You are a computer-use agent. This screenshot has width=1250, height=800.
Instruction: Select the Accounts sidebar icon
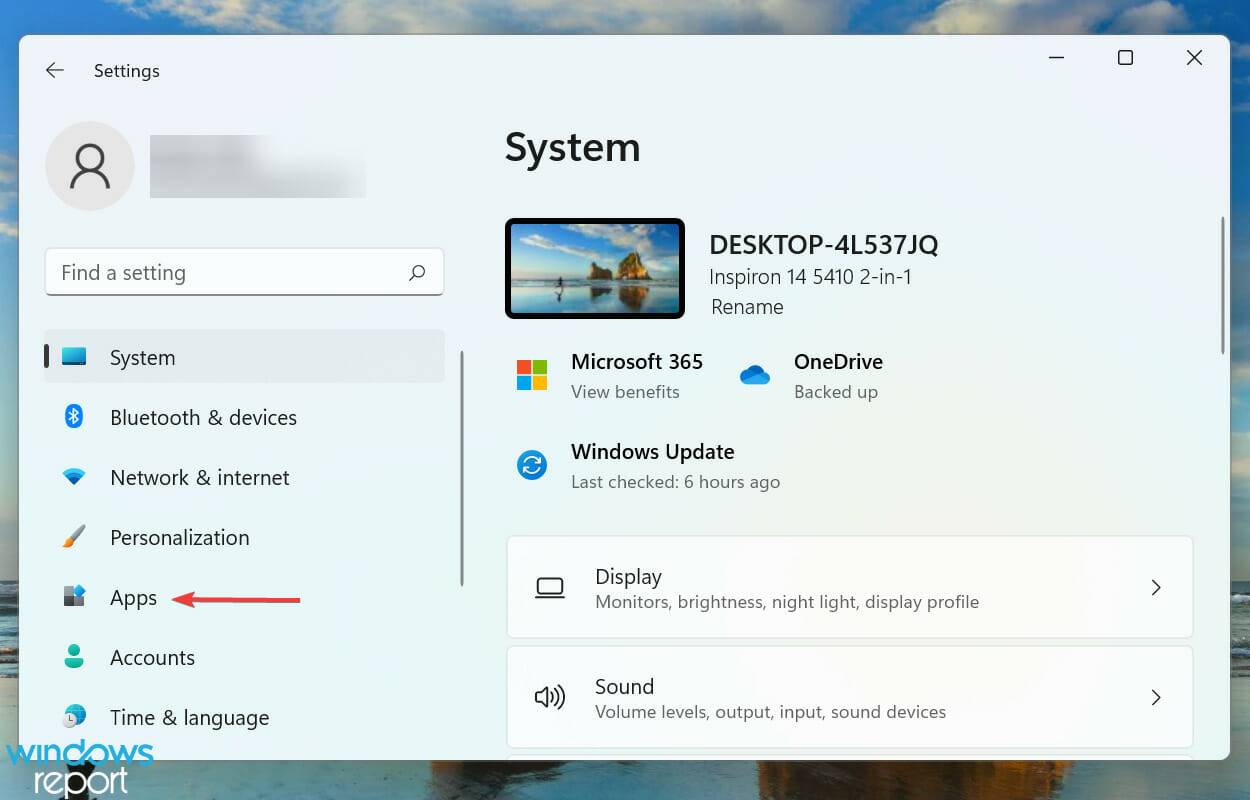click(74, 657)
